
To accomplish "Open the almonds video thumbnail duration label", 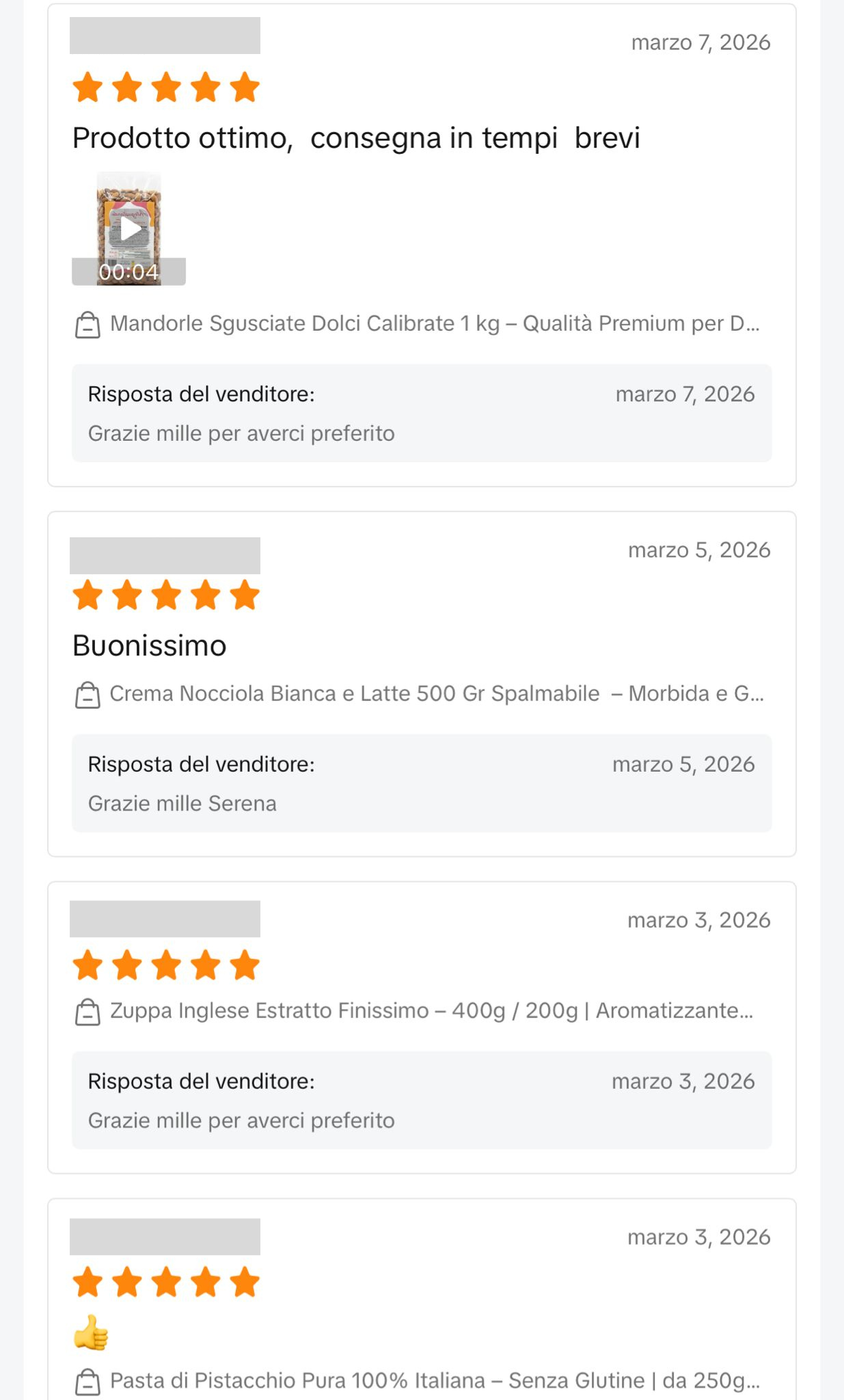I will [x=128, y=272].
